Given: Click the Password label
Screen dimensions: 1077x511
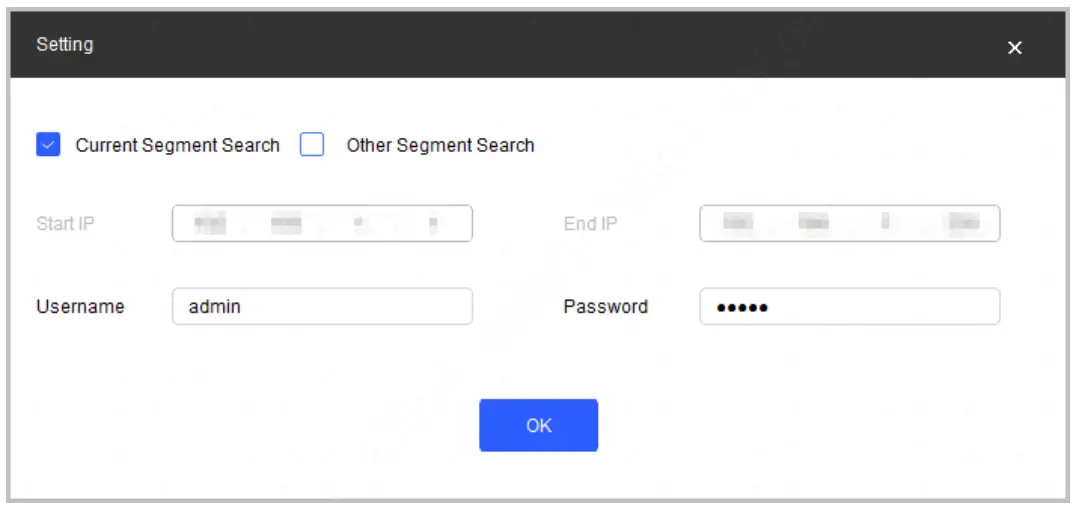Looking at the screenshot, I should 605,307.
